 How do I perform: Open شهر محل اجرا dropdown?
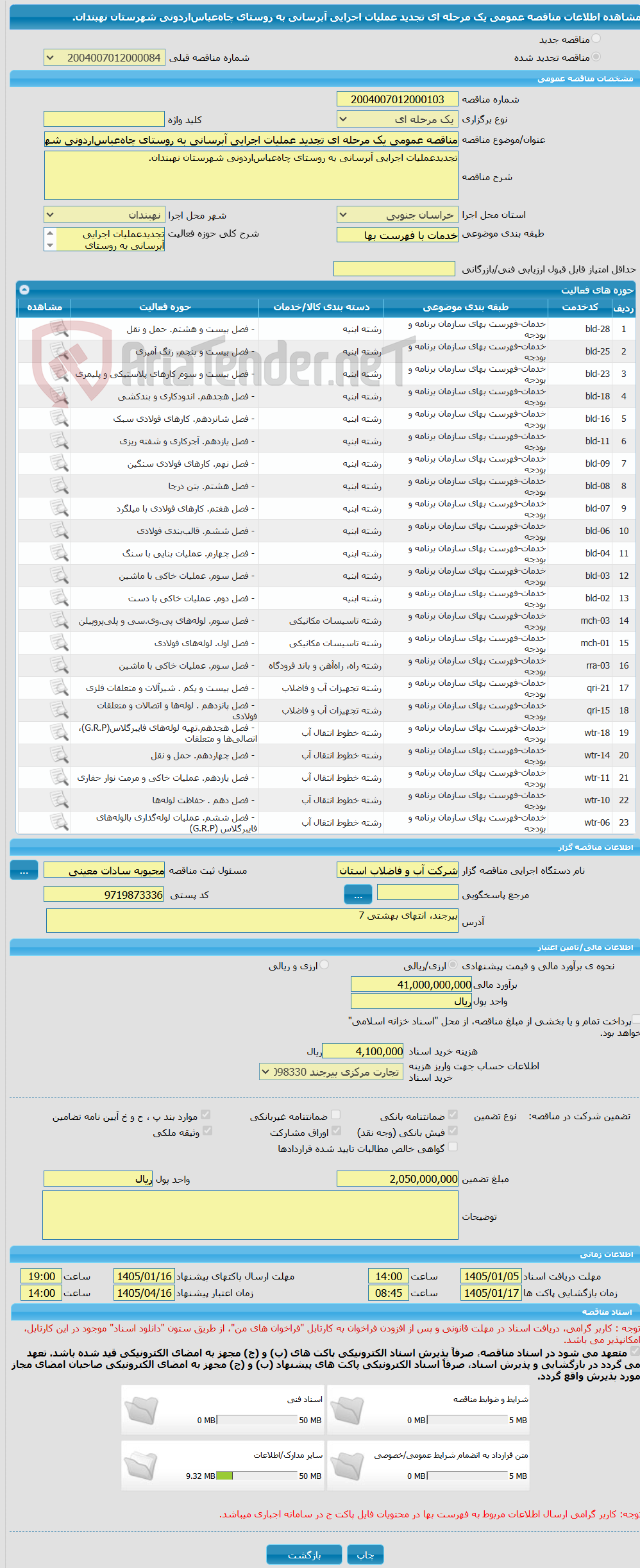(104, 215)
